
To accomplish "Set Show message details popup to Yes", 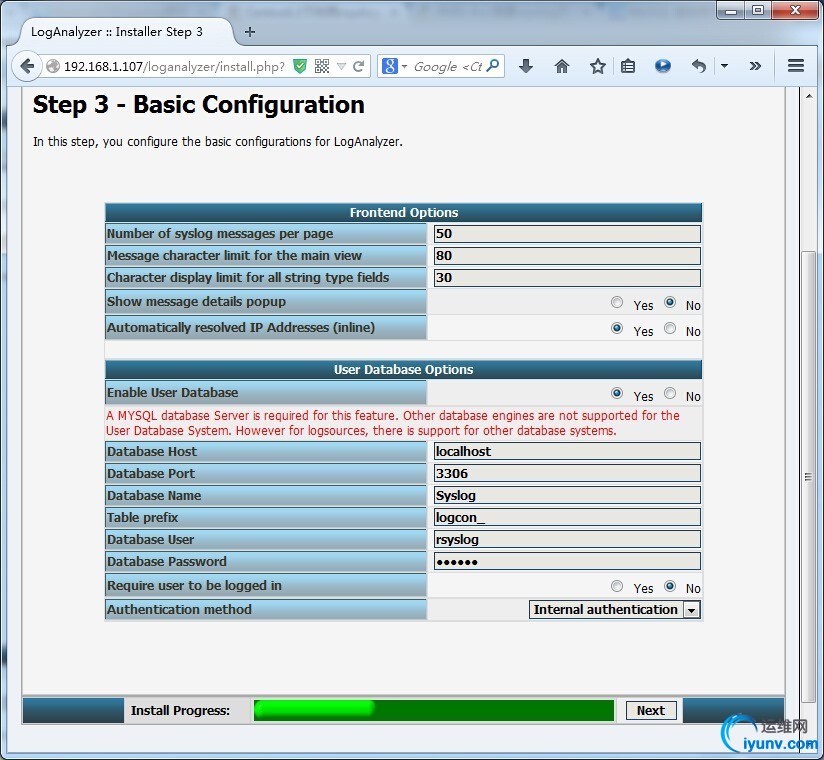I will (x=617, y=302).
